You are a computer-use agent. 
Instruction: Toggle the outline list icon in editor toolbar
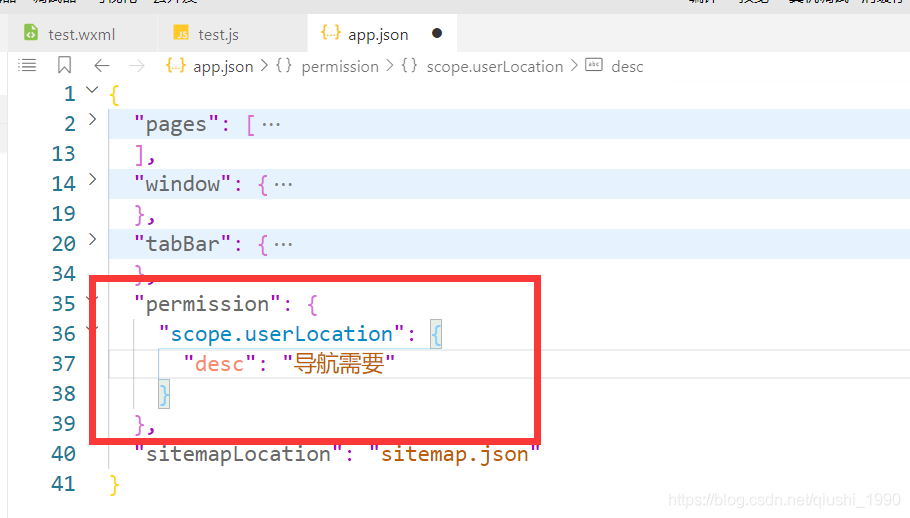point(27,65)
